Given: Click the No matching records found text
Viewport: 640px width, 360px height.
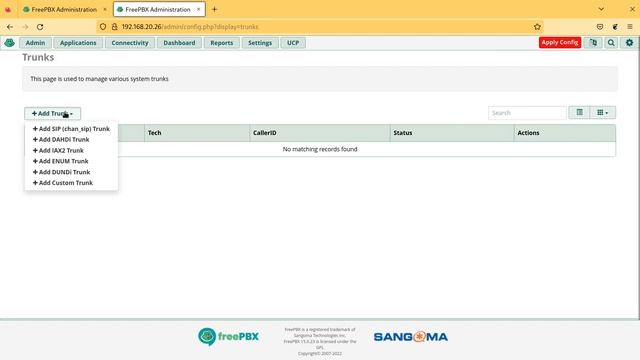Looking at the screenshot, I should tap(320, 149).
